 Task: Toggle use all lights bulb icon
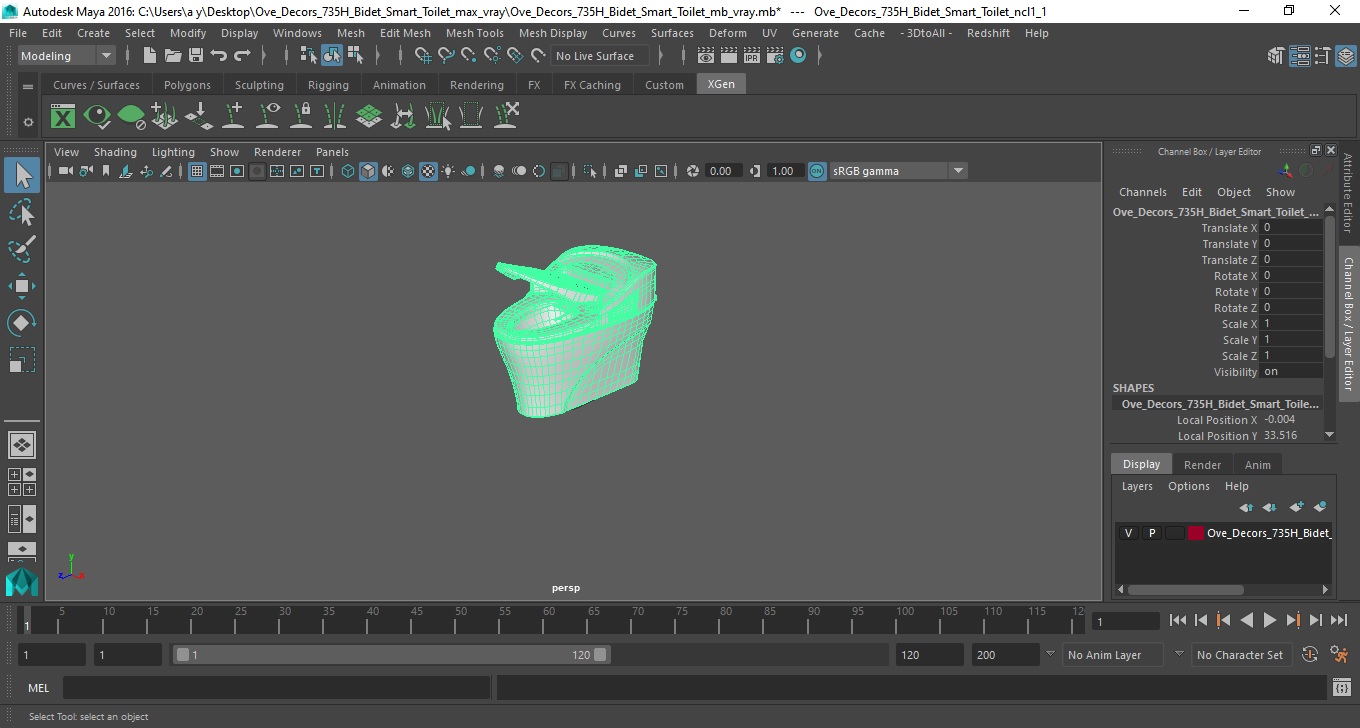(448, 171)
